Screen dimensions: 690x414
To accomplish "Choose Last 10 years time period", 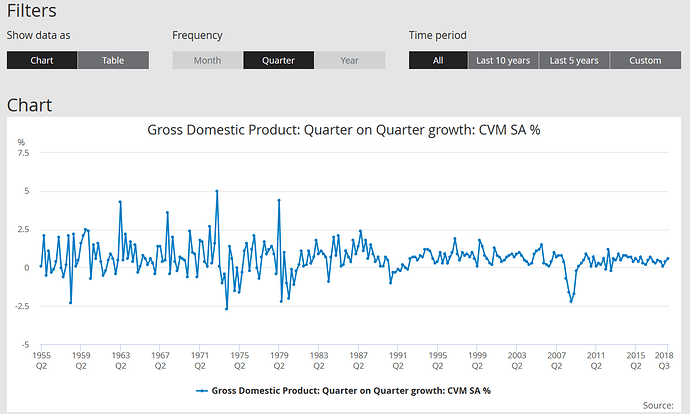I will (503, 60).
